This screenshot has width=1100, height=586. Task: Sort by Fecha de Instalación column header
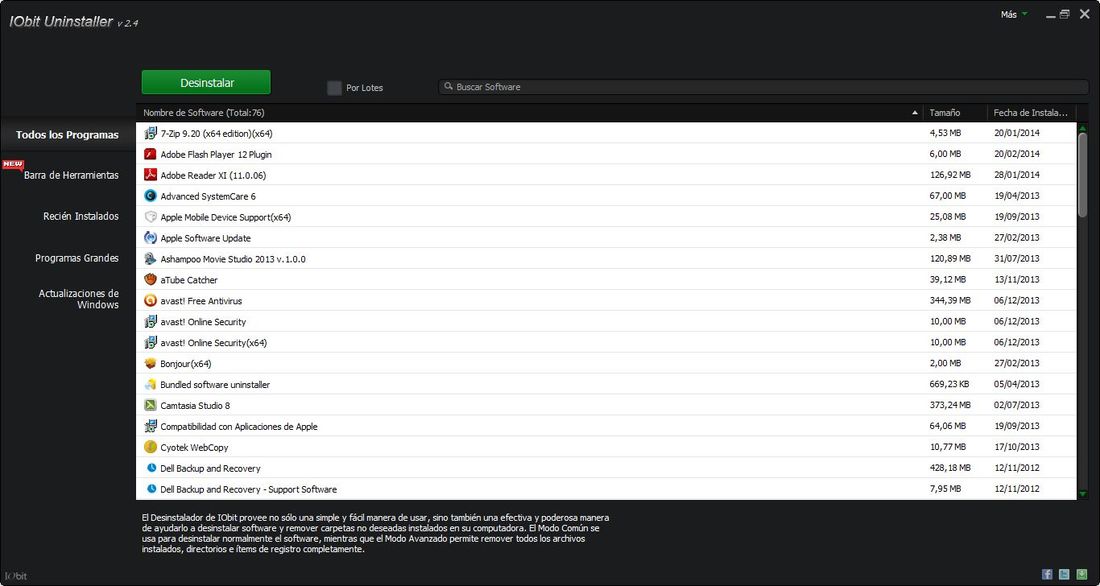tap(1031, 112)
